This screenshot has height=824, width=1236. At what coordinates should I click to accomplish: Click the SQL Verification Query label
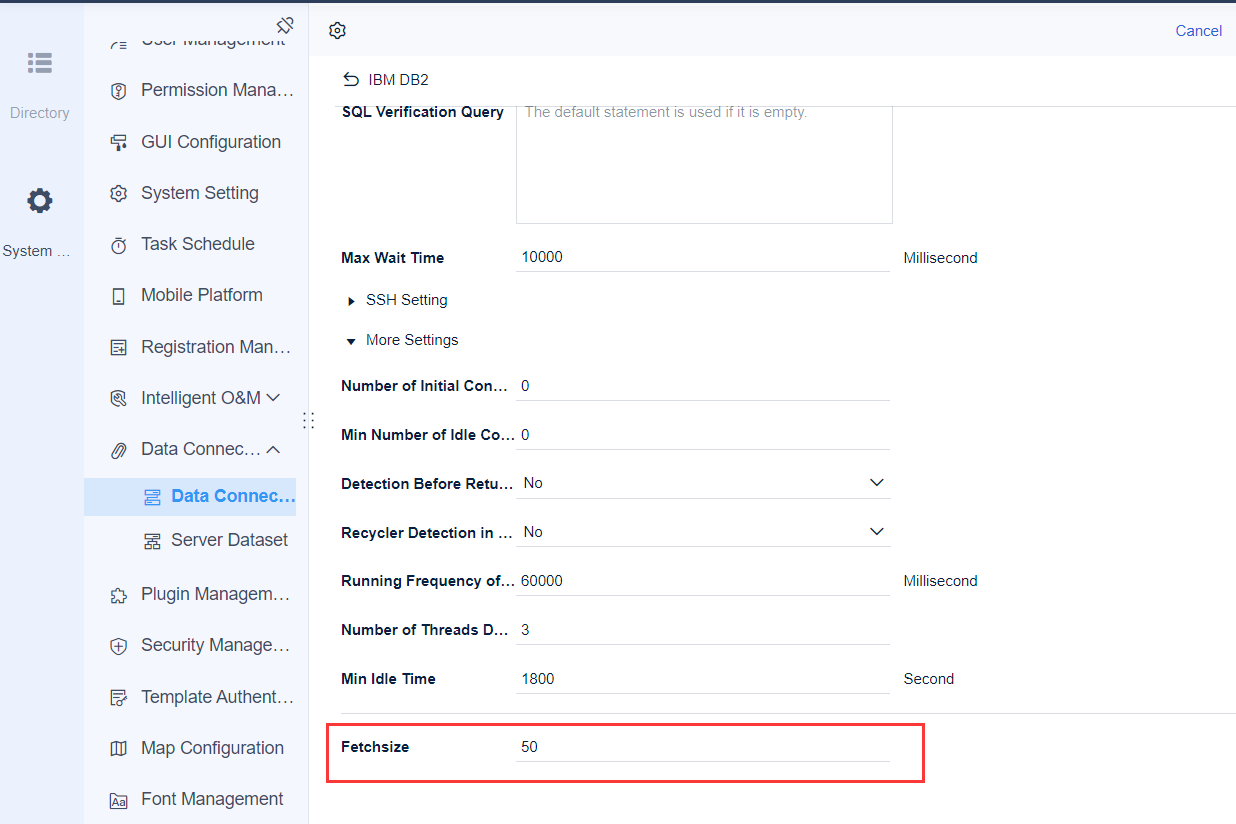pos(423,112)
